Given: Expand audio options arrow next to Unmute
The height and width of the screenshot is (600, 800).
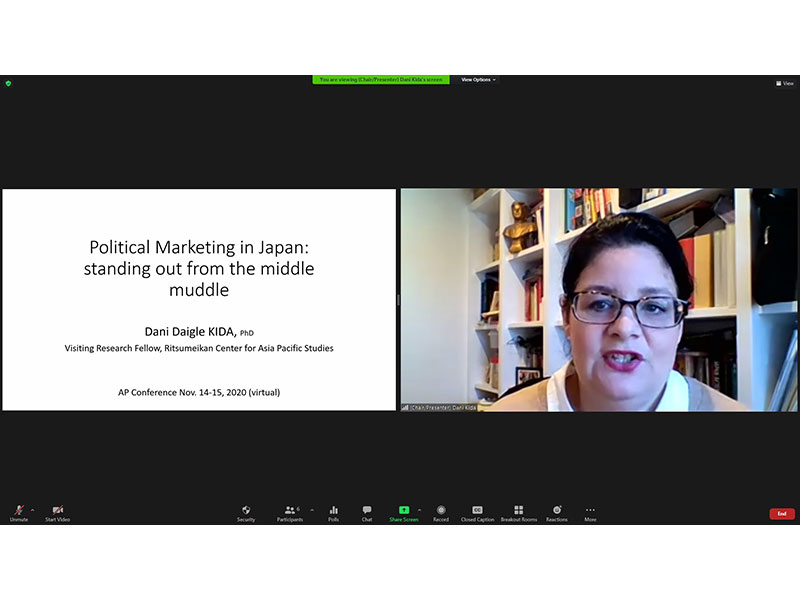Looking at the screenshot, I should (x=32, y=509).
